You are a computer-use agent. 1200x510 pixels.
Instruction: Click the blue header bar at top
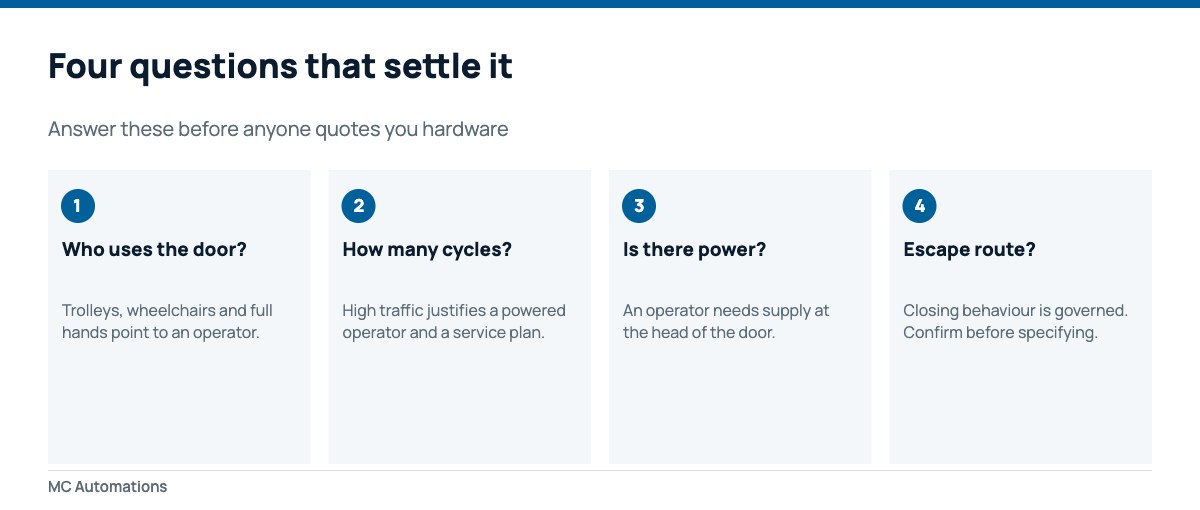tap(600, 4)
